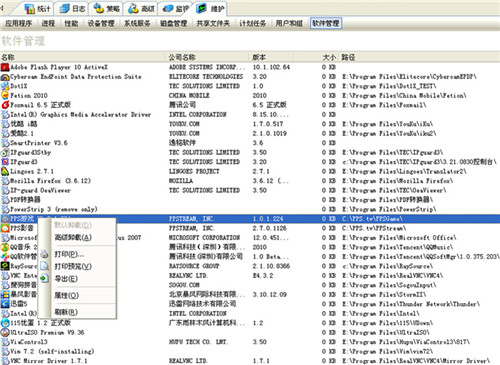The image size is (500, 365).
Task: Click the IP-guard OeaViewer icon
Action: point(5,190)
